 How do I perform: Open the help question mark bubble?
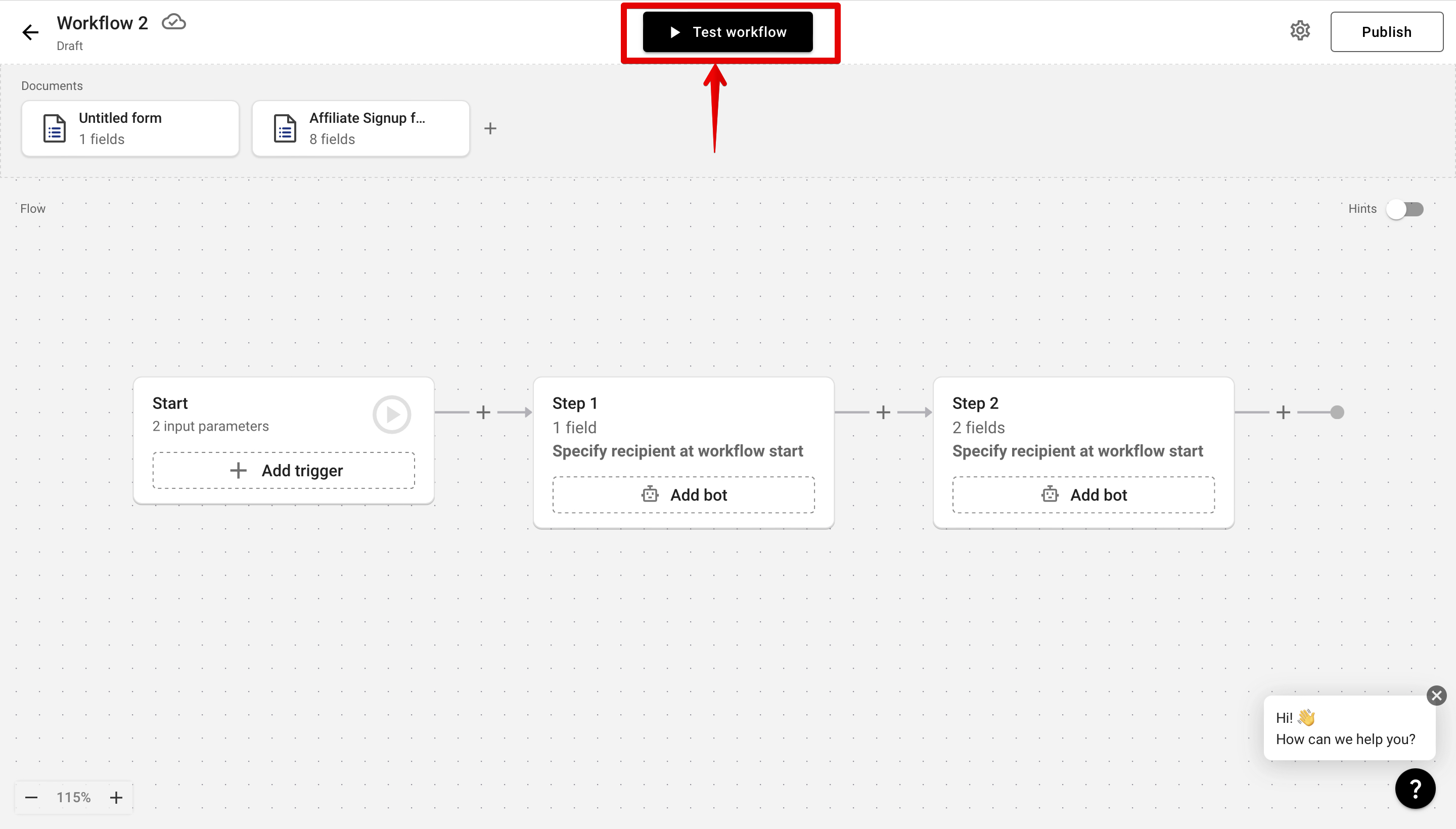pyautogui.click(x=1415, y=789)
